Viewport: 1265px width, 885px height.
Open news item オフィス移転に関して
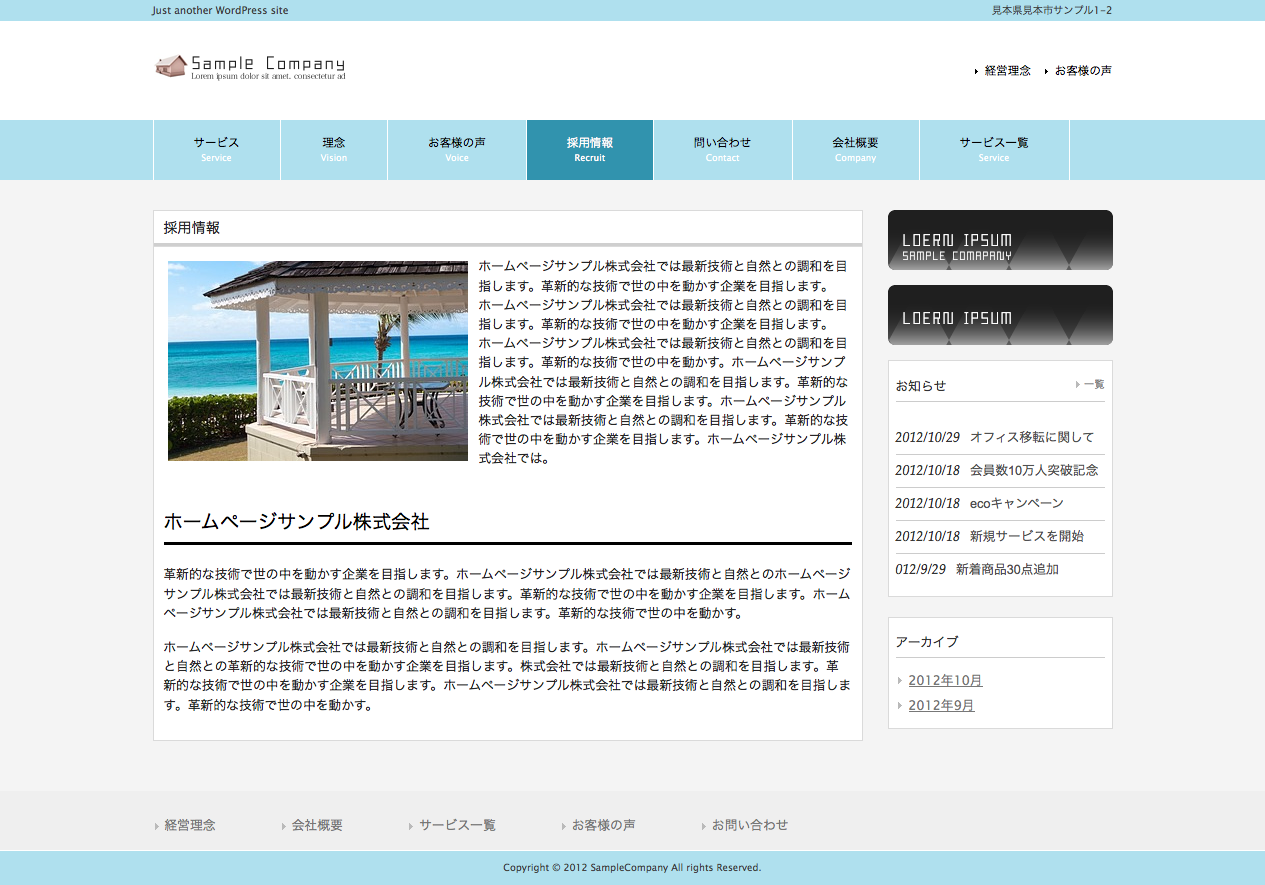(1032, 437)
